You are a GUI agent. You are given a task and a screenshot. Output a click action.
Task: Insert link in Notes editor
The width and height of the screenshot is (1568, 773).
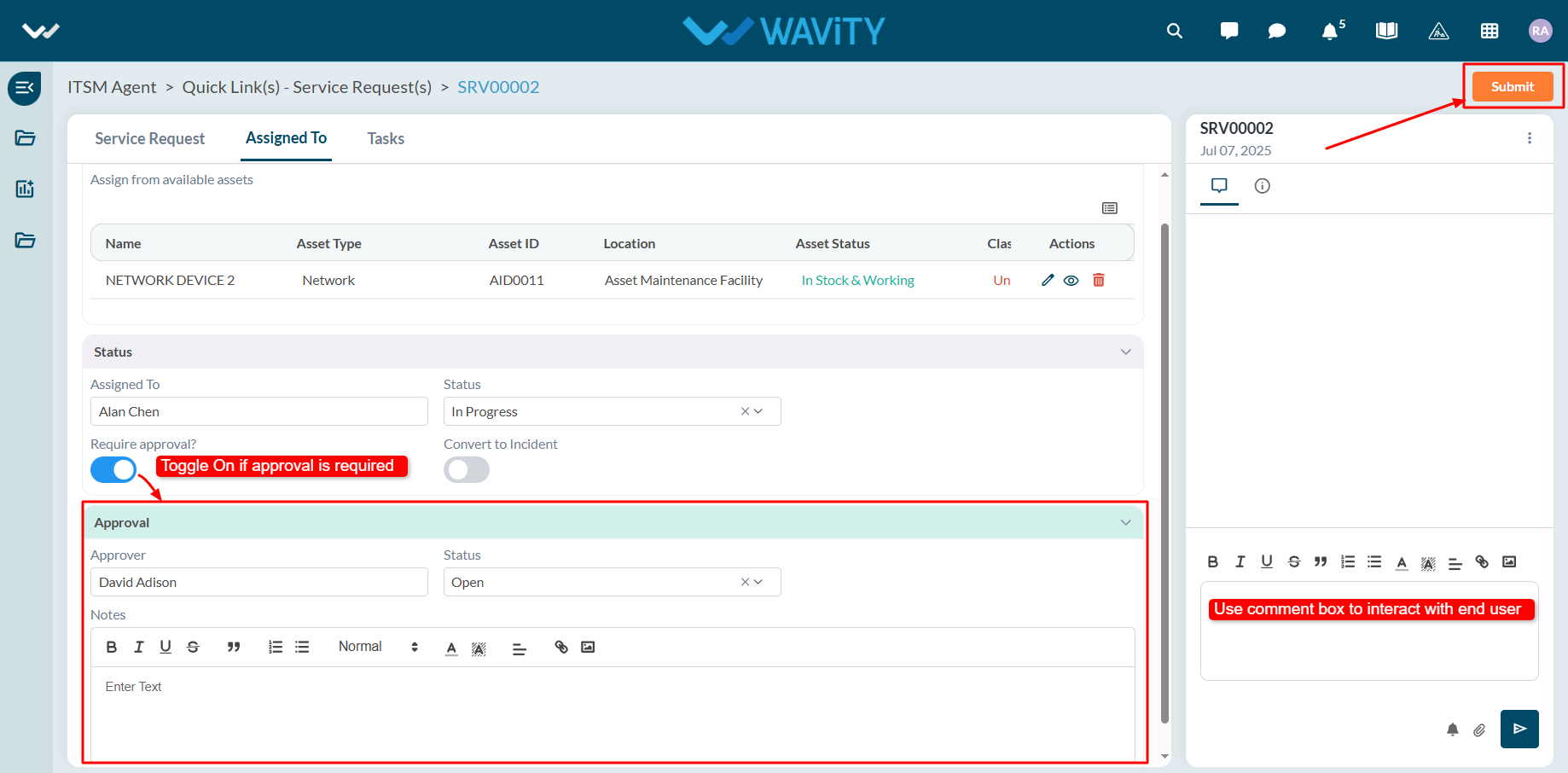click(560, 647)
